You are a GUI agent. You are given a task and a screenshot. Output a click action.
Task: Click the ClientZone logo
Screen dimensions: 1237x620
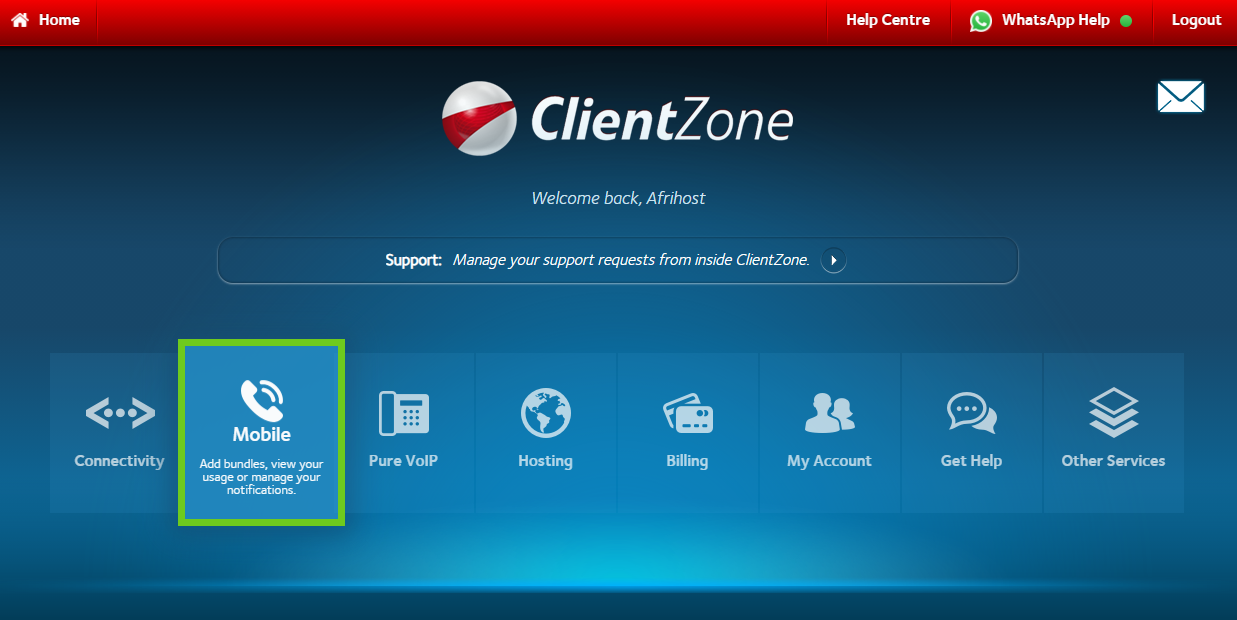[x=618, y=119]
